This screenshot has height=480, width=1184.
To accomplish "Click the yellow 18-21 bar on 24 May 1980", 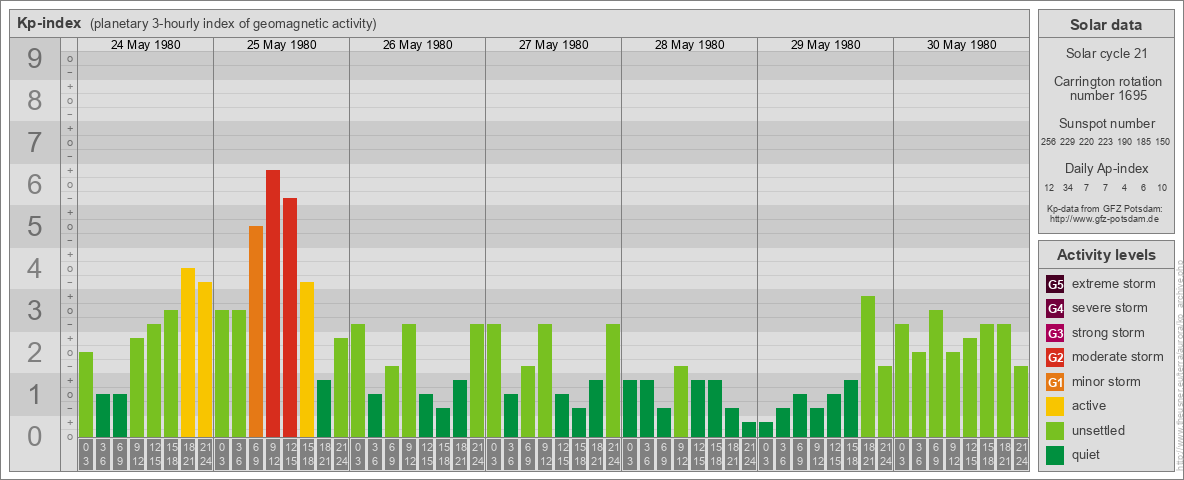I will [188, 352].
